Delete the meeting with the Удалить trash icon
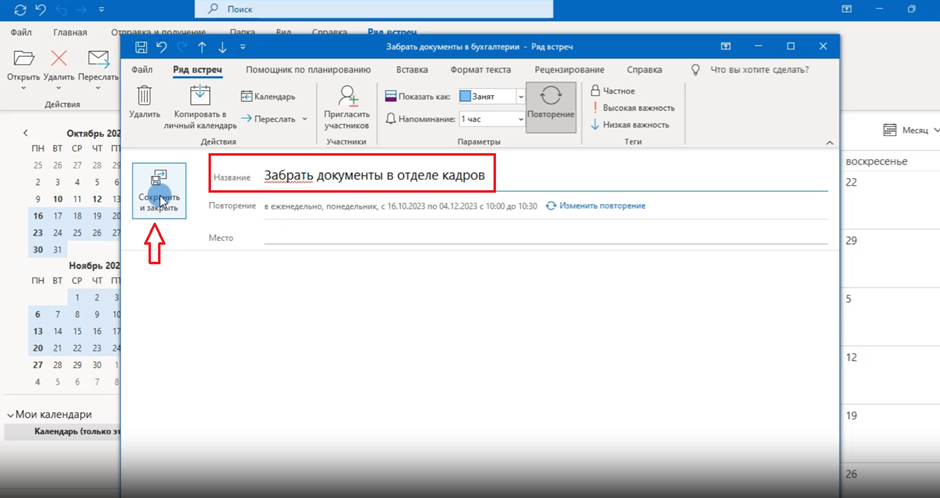 click(144, 103)
